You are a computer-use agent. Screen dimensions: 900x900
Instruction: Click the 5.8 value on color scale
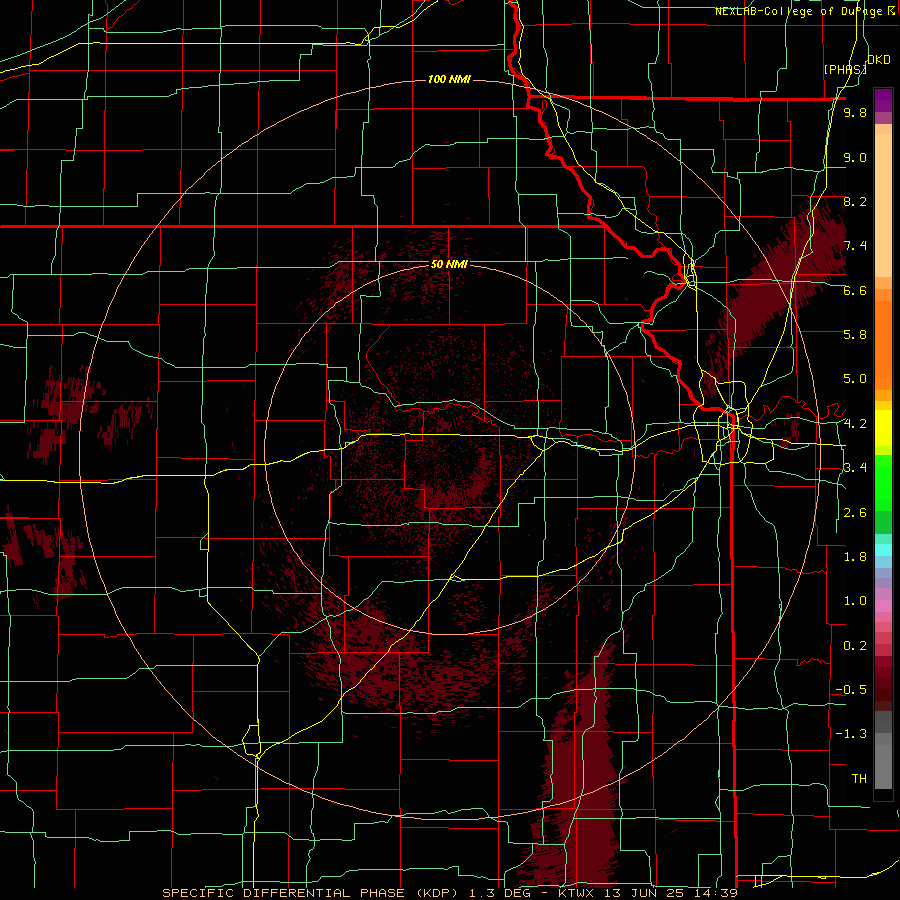[855, 335]
